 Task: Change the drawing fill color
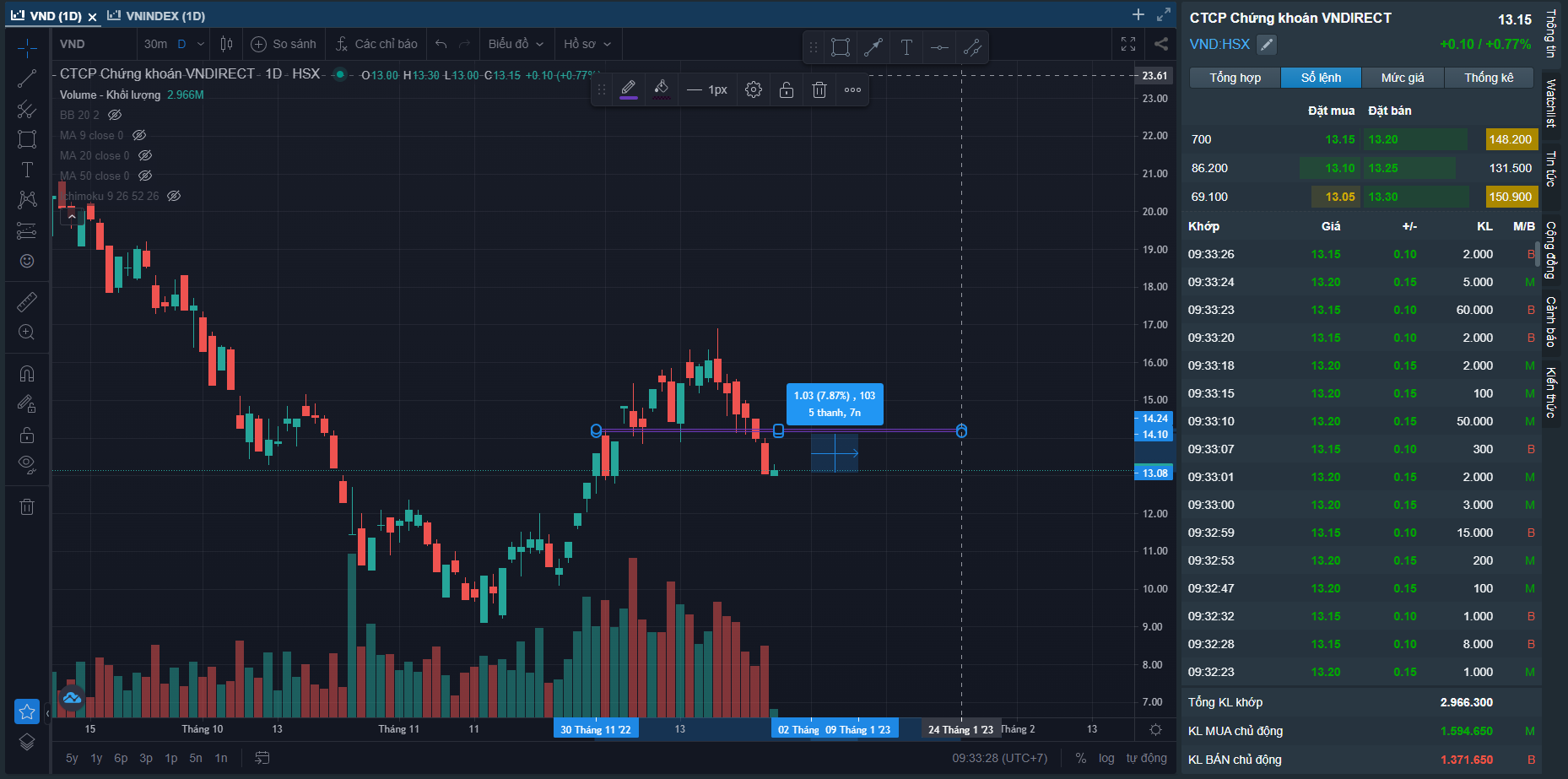point(662,89)
